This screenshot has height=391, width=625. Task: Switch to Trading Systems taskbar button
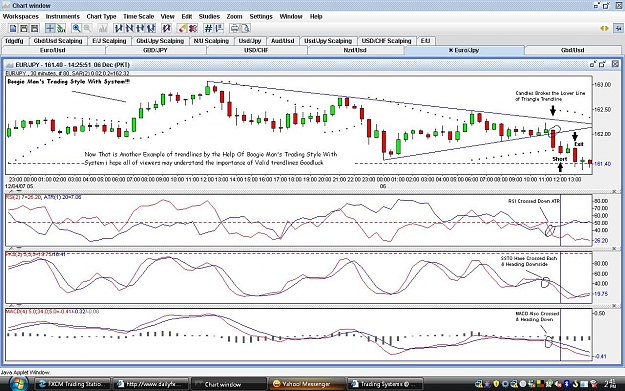pyautogui.click(x=384, y=384)
